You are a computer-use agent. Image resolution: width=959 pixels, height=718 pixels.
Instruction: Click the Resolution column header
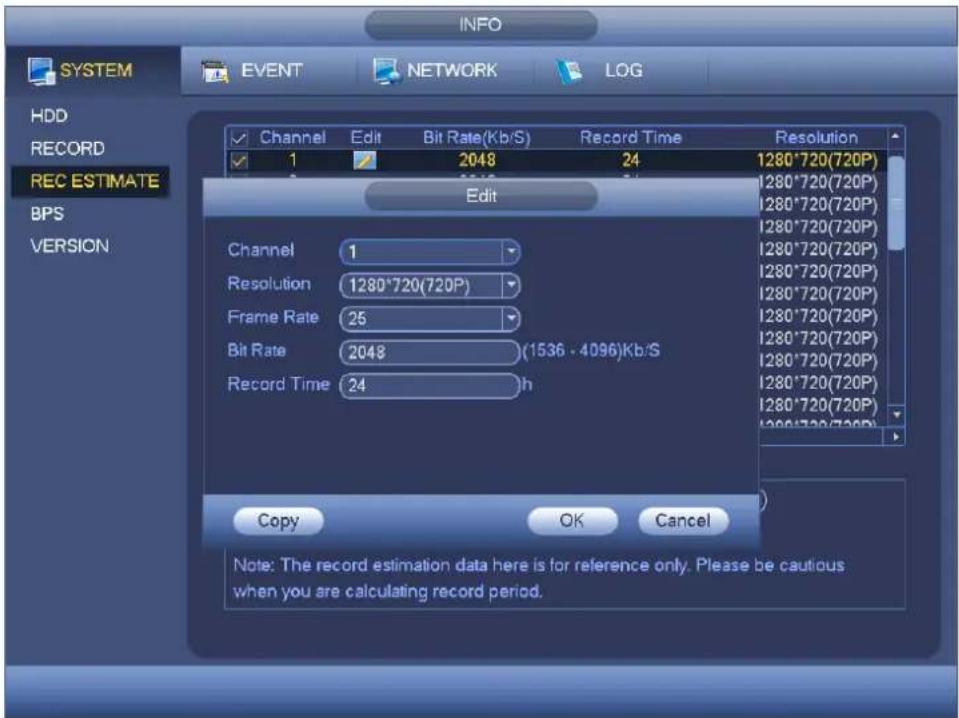point(816,138)
